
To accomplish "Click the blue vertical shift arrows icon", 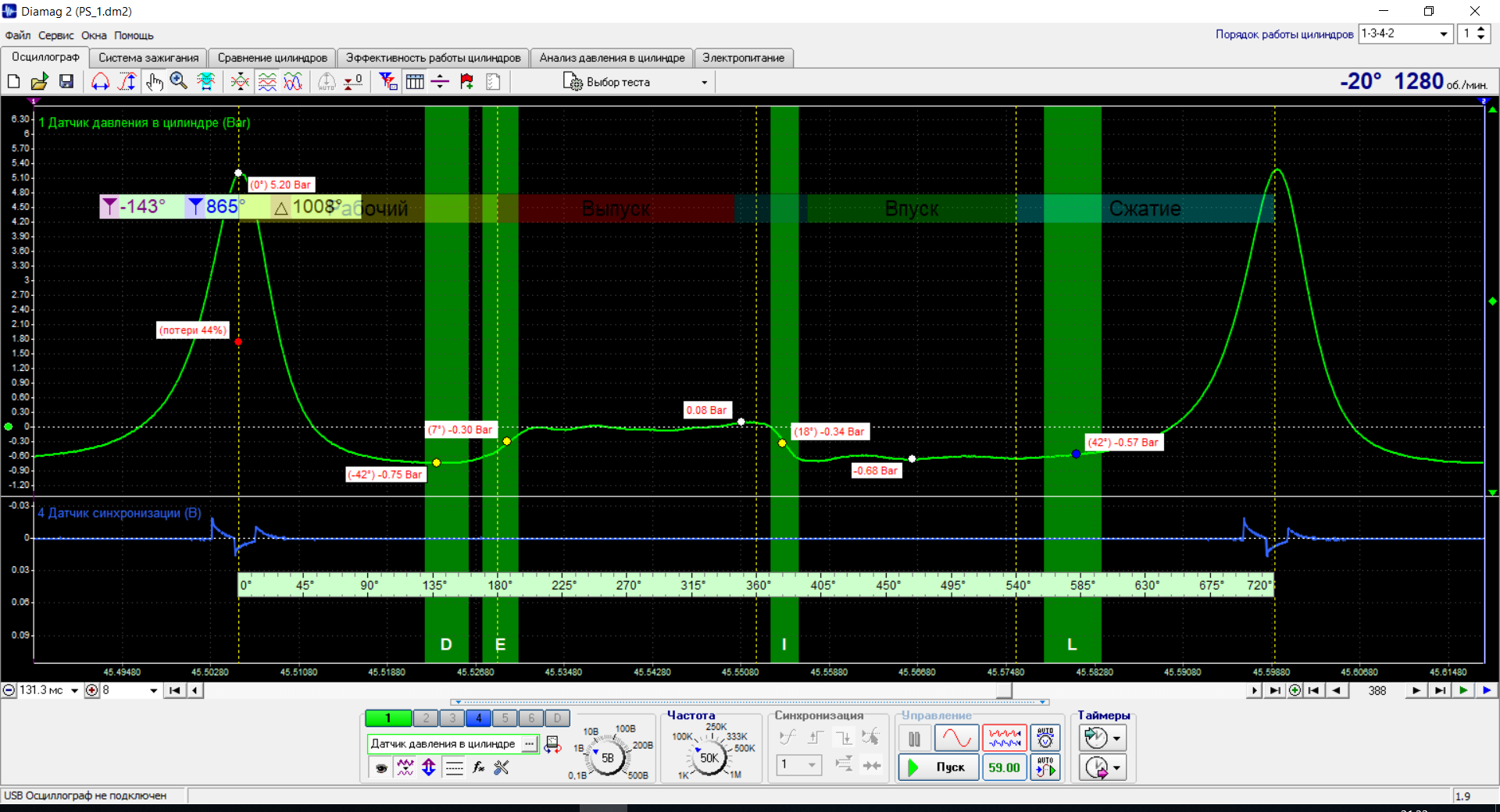I will (x=429, y=768).
